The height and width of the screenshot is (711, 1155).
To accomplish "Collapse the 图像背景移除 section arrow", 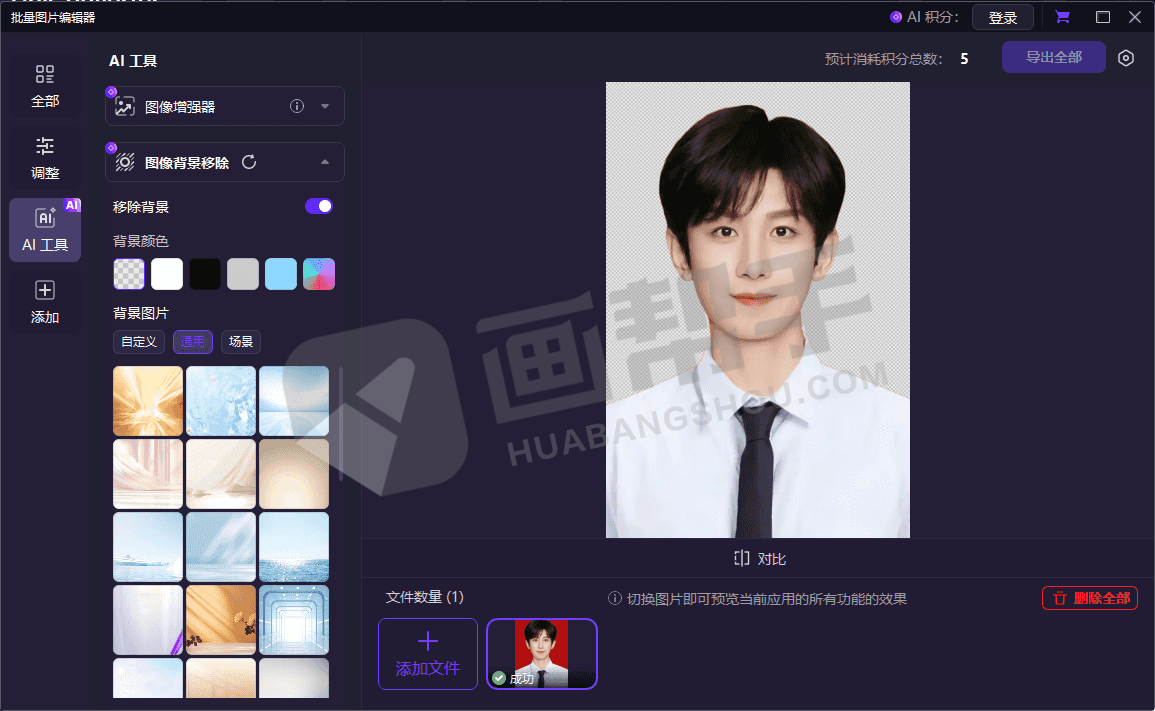I will (325, 162).
